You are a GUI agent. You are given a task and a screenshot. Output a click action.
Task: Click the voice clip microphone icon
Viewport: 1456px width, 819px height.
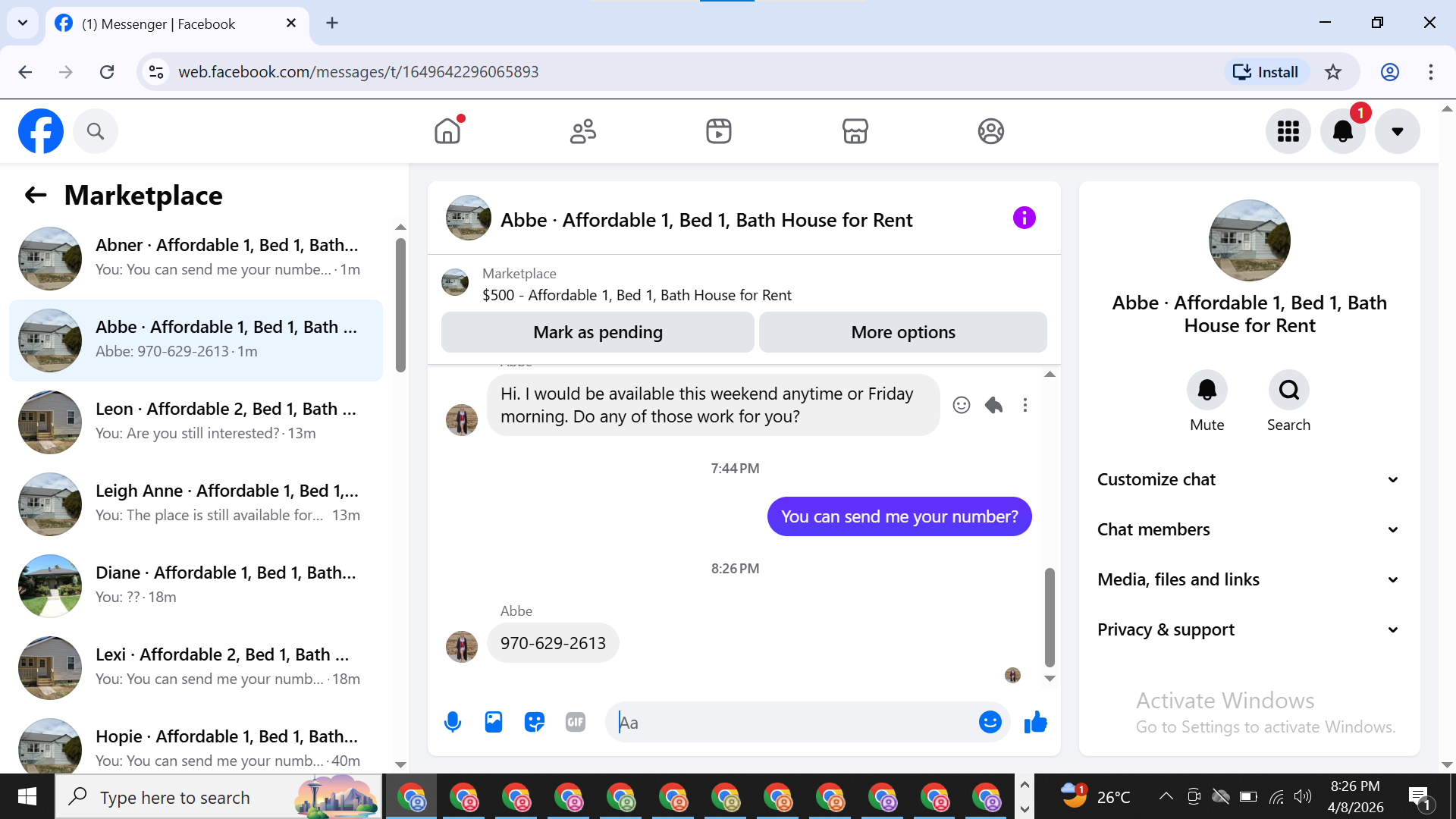453,722
